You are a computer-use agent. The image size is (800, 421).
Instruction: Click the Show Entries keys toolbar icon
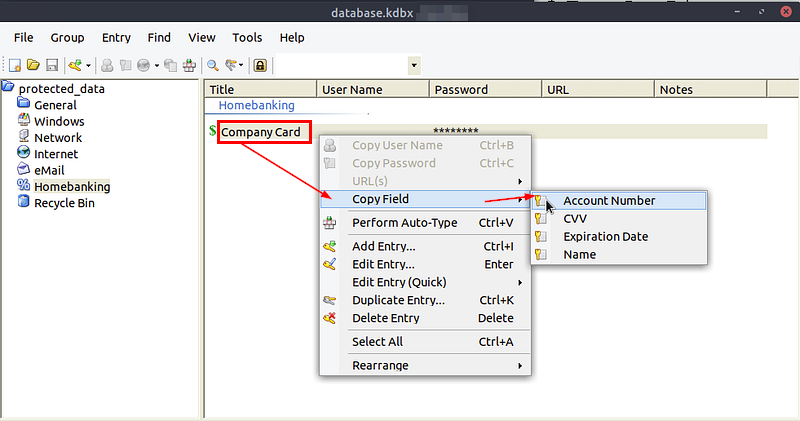[x=231, y=65]
